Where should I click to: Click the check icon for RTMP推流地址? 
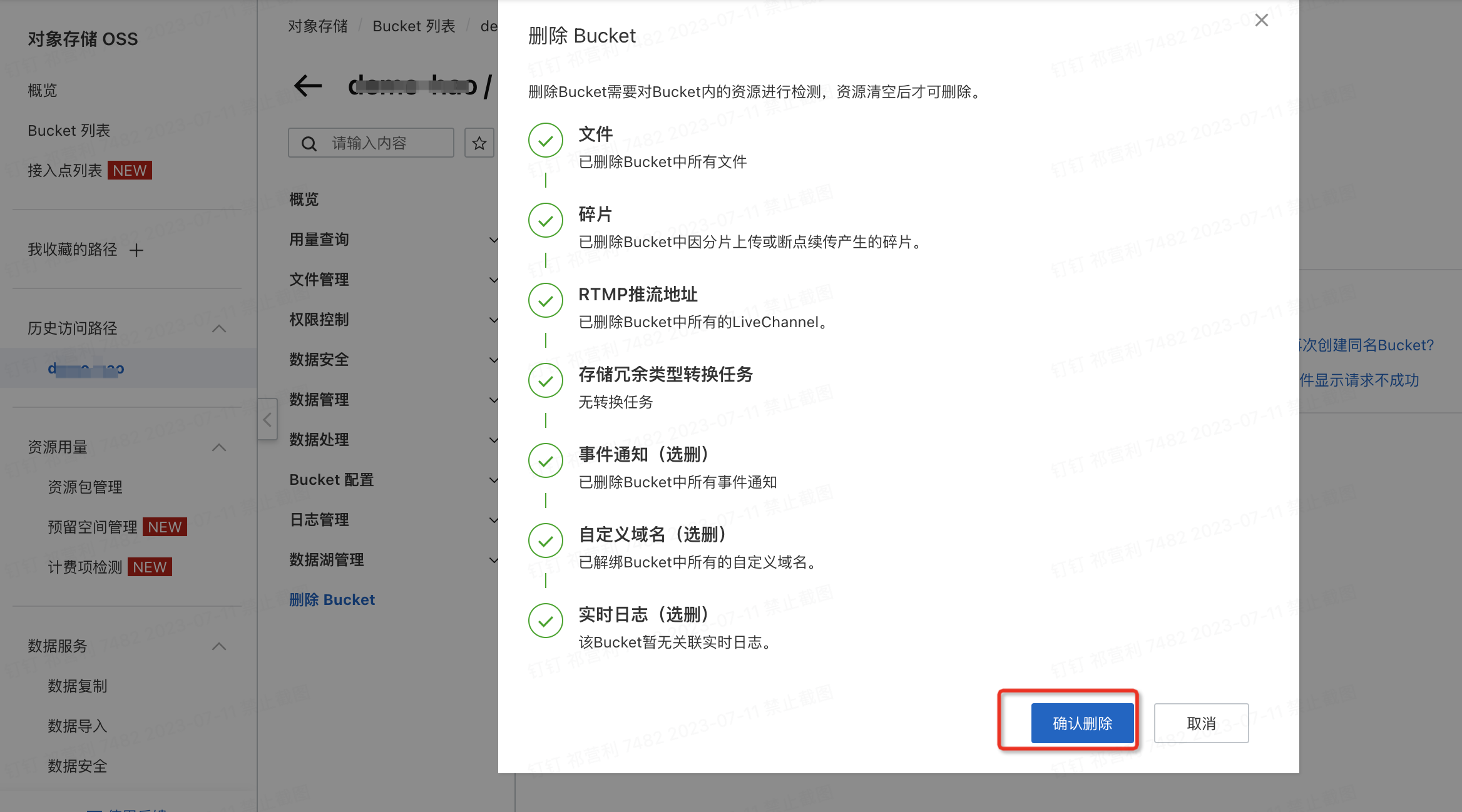(x=545, y=300)
